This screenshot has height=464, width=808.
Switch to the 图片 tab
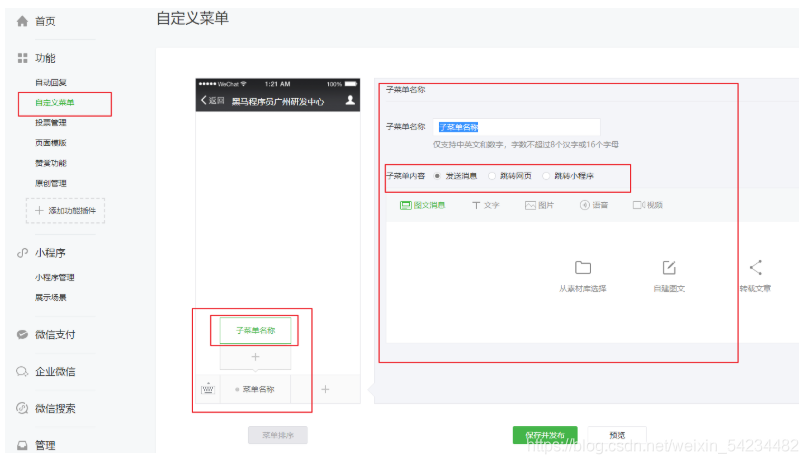tap(539, 205)
